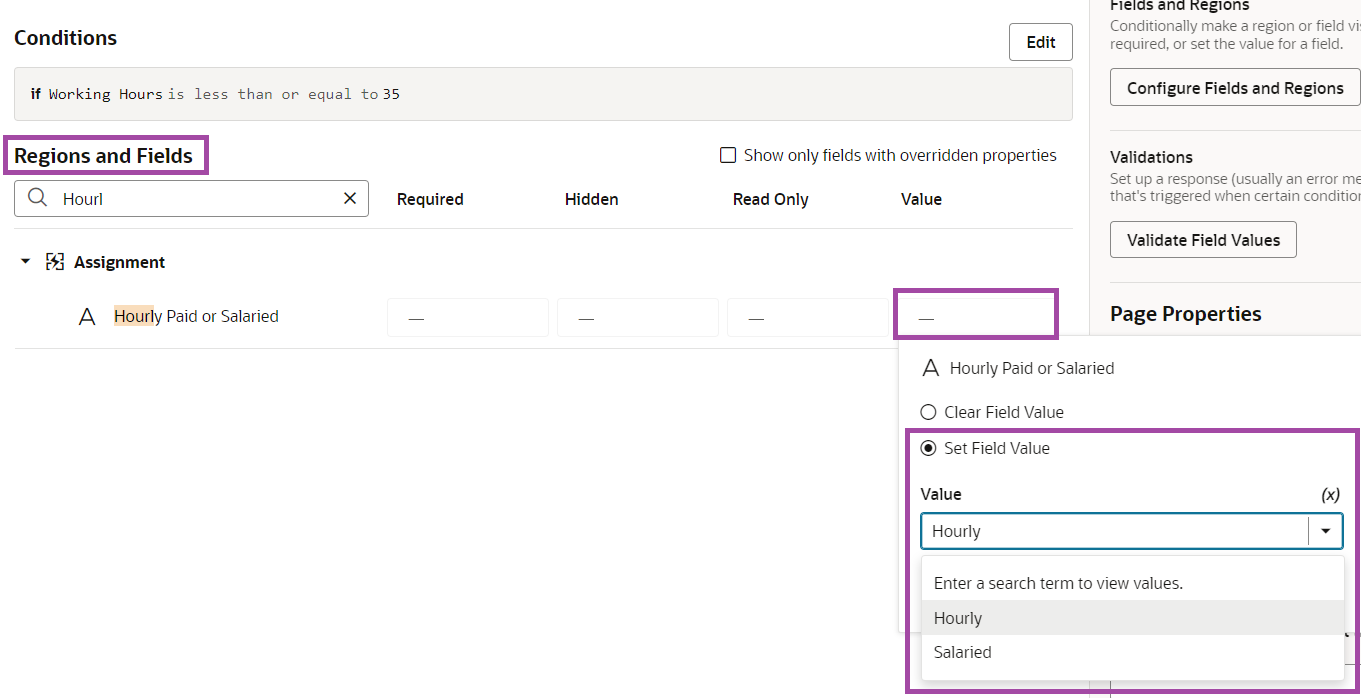
Task: Choose Hourly from the value list
Action: click(x=958, y=618)
